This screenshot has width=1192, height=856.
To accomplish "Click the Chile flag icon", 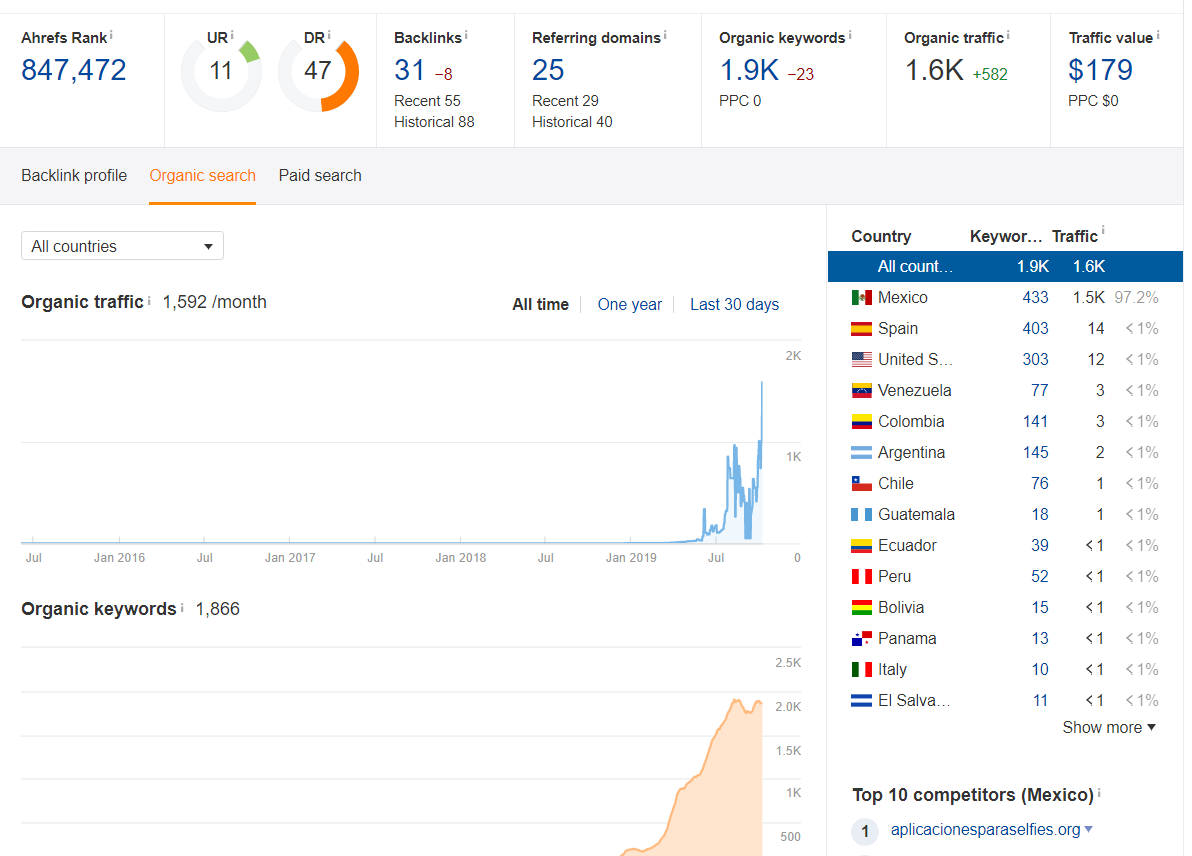I will pos(861,483).
